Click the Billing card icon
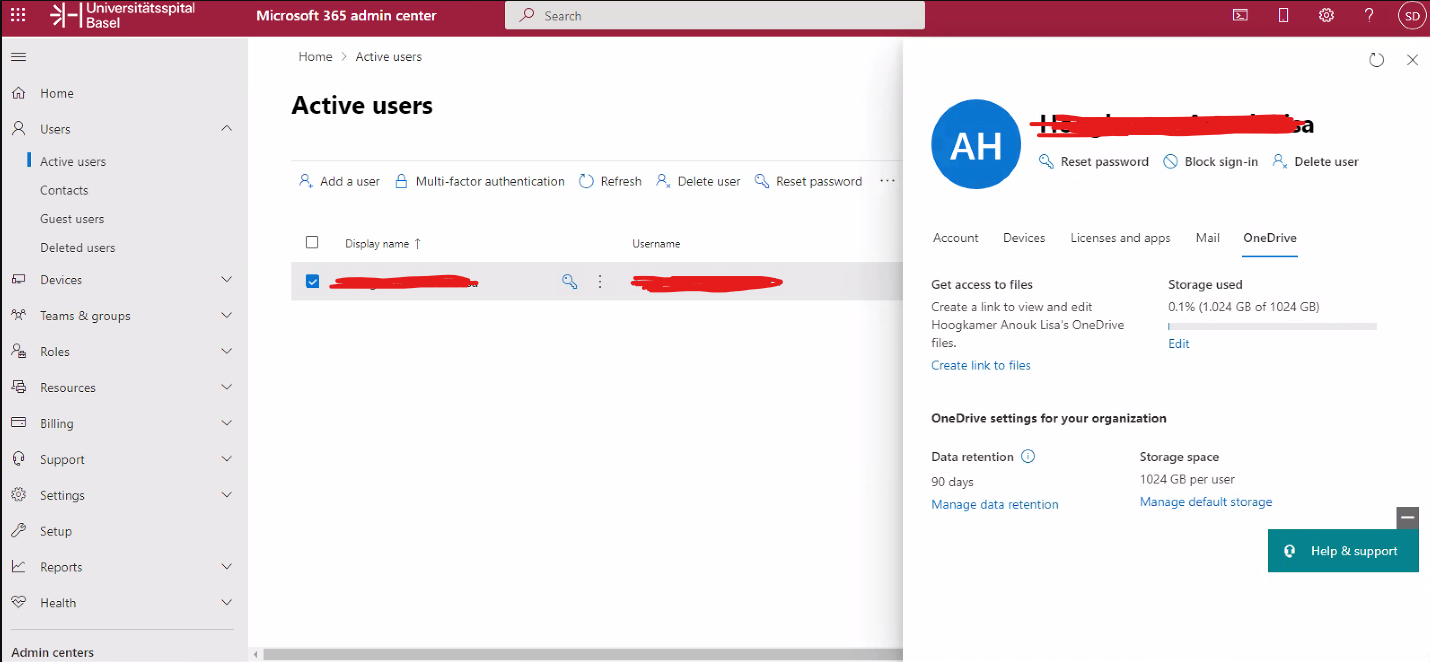 [18, 423]
